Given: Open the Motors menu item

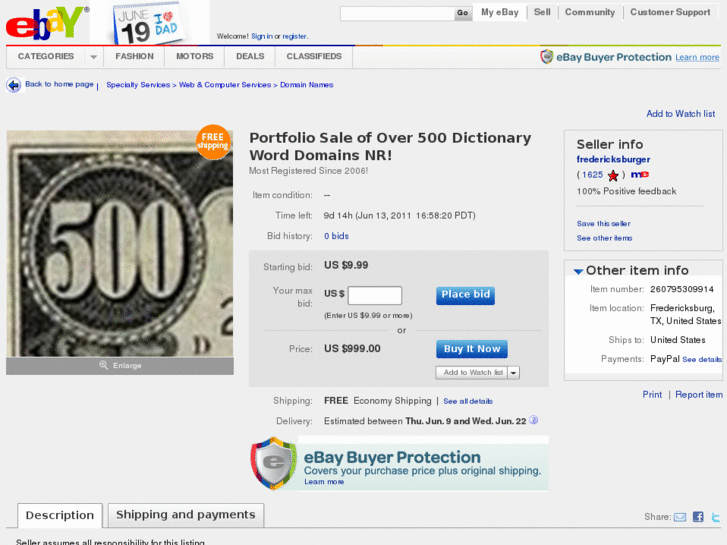Looking at the screenshot, I should click(195, 57).
